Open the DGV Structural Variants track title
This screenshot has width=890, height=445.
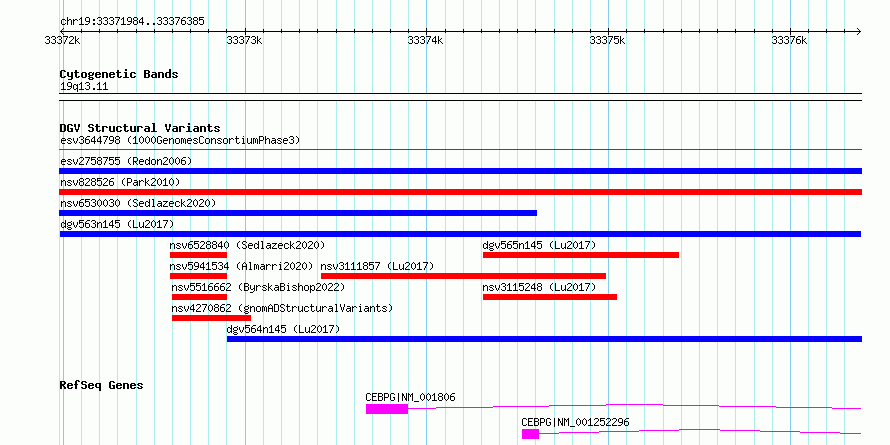point(140,128)
